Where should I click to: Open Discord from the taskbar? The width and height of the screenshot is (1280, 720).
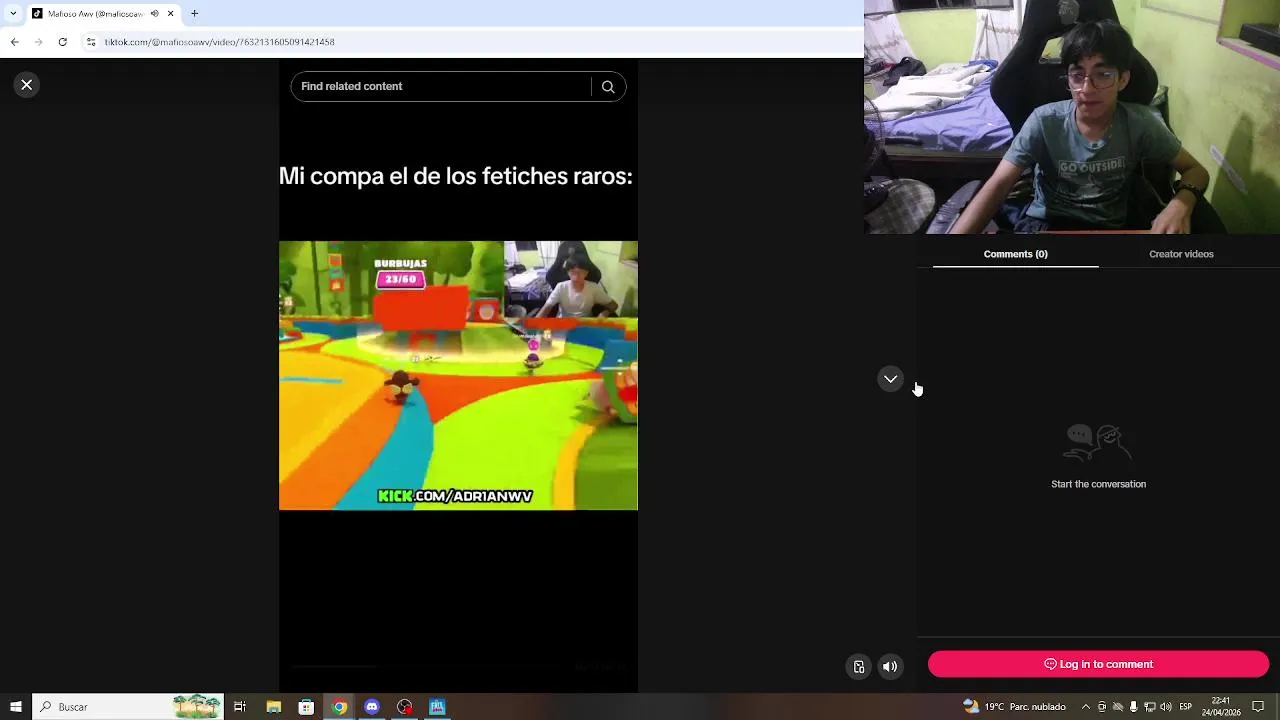[372, 707]
